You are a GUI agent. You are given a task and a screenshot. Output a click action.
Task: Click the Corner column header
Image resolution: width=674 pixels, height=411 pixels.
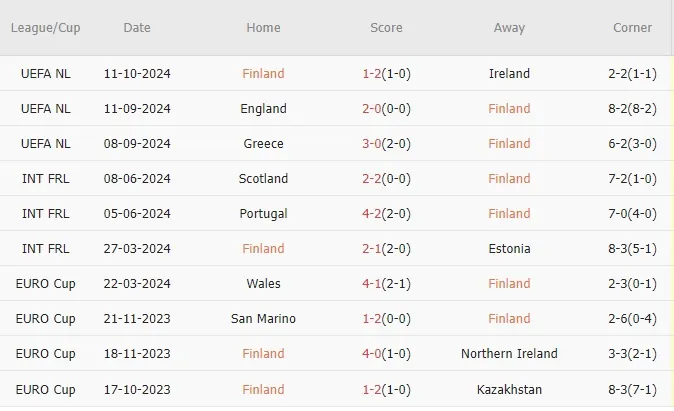coord(632,28)
